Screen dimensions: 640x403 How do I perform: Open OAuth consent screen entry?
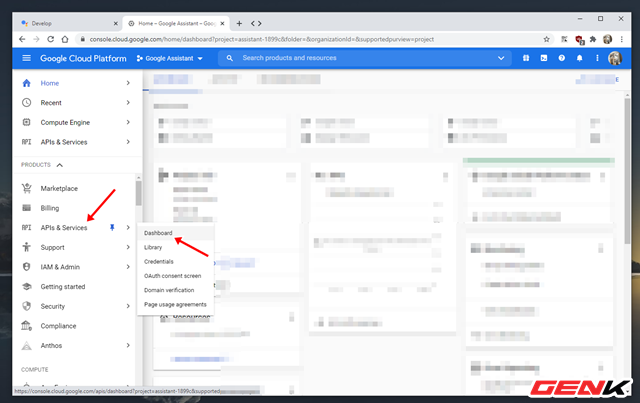coord(176,276)
